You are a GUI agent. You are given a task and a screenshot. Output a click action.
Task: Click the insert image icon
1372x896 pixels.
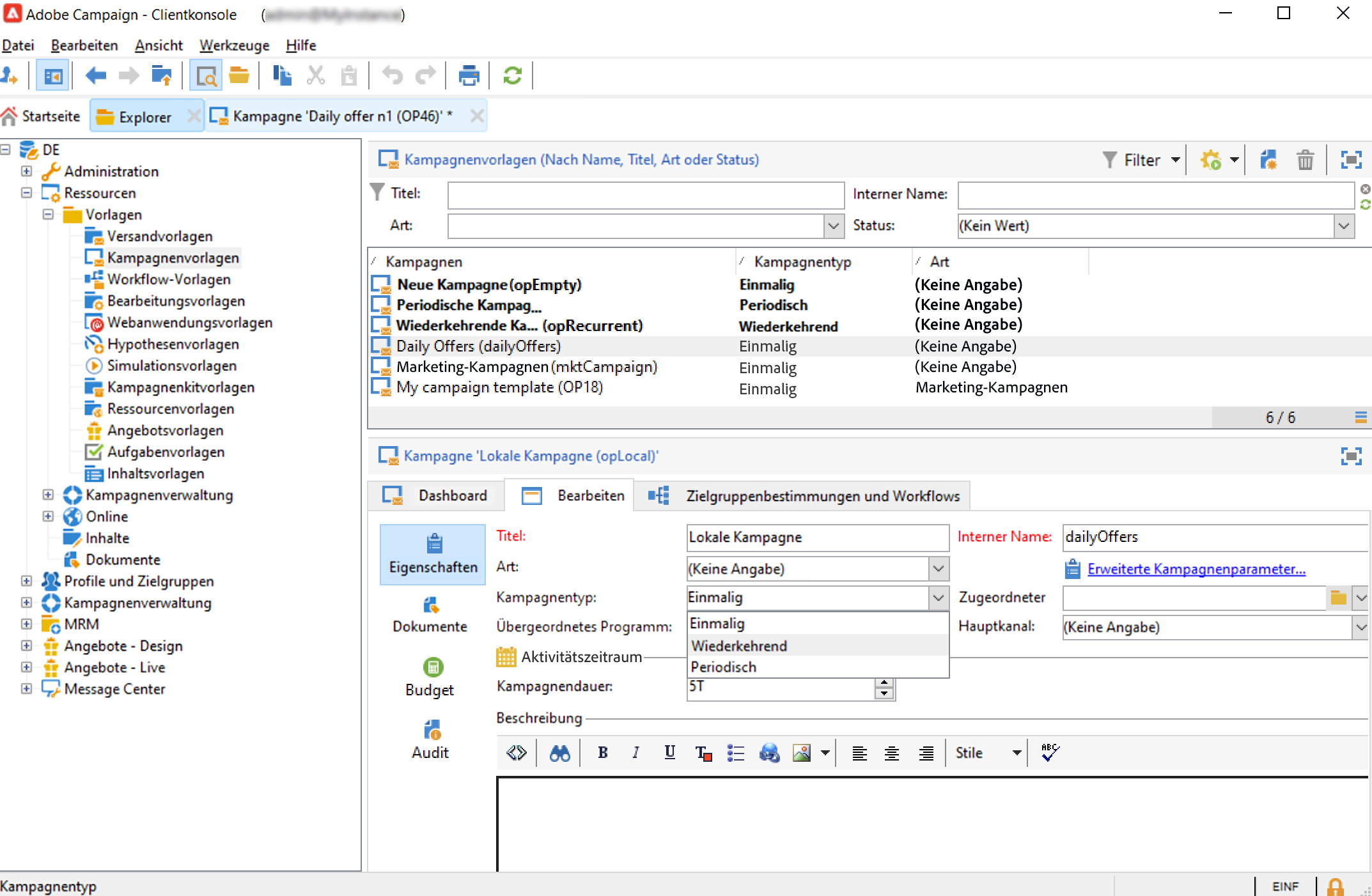tap(801, 753)
